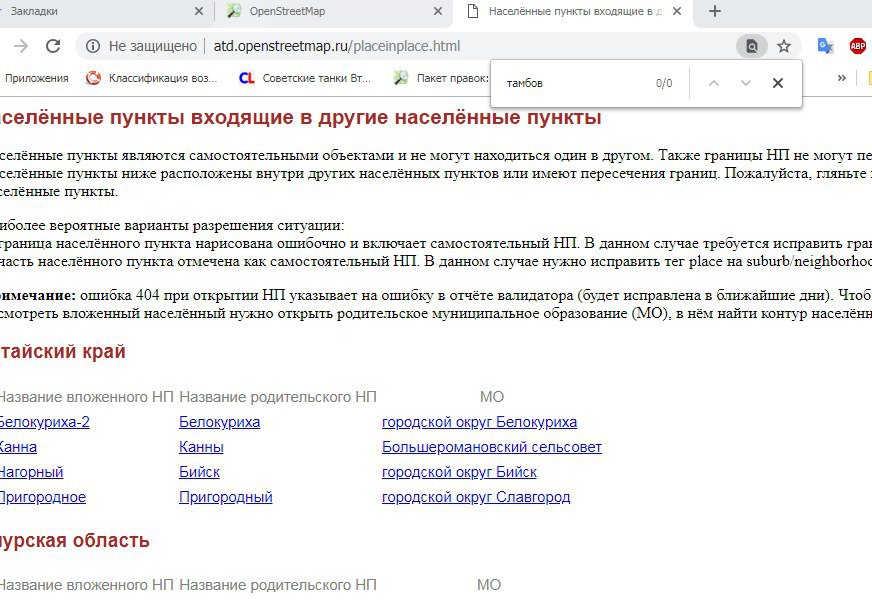Go to previous find result arrow
Screen dimensions: 872x604
click(x=713, y=83)
